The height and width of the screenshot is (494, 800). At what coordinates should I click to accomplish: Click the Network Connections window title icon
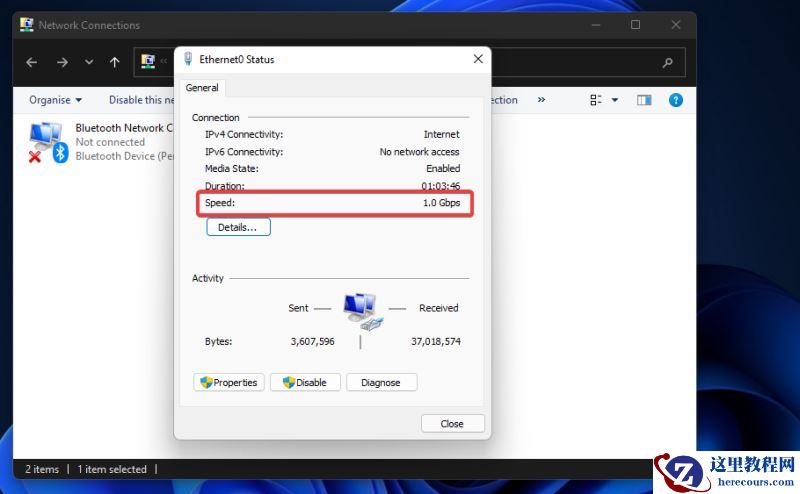pos(27,24)
